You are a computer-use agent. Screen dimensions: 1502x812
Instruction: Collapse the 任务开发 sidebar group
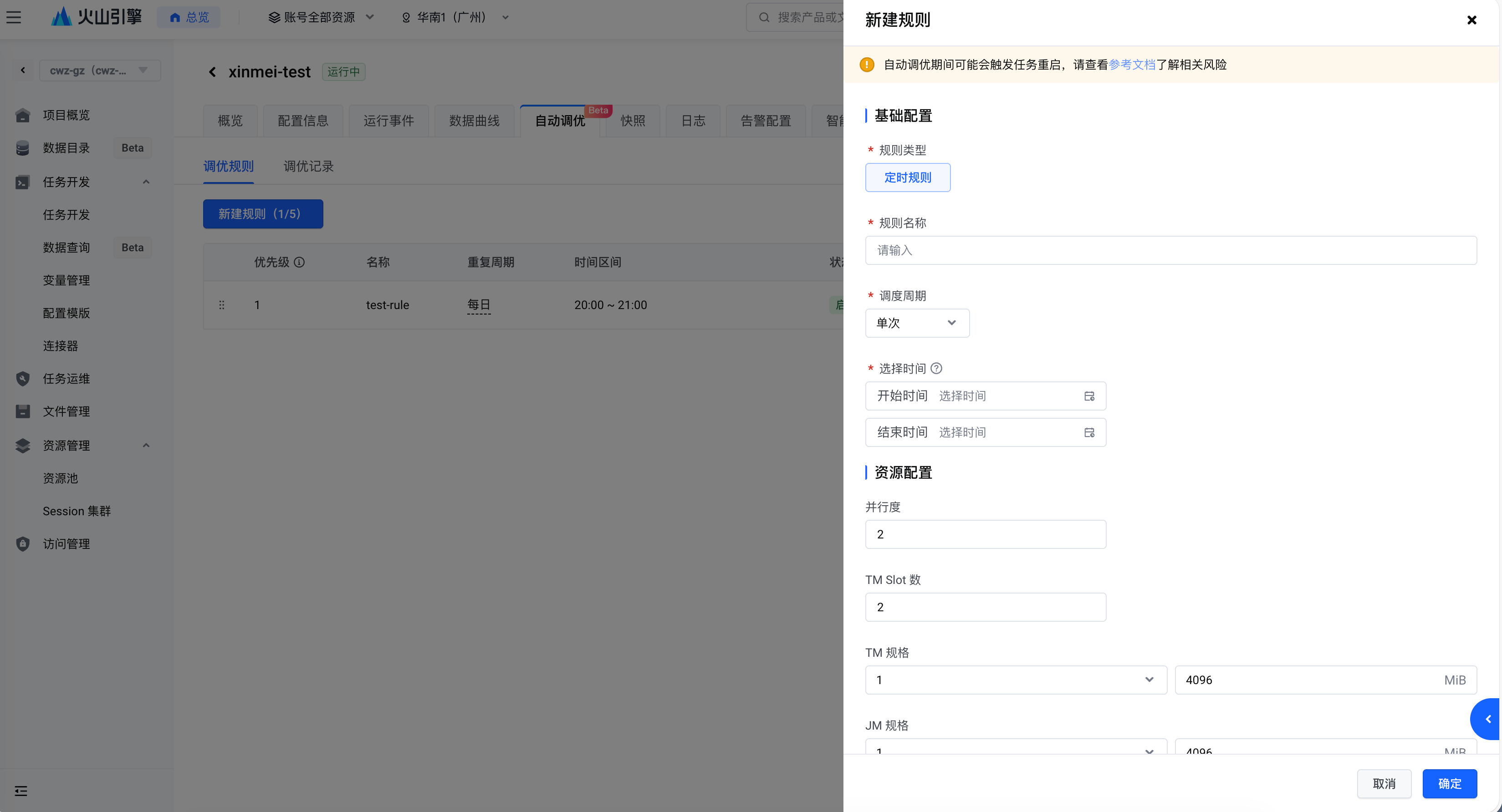click(x=146, y=182)
